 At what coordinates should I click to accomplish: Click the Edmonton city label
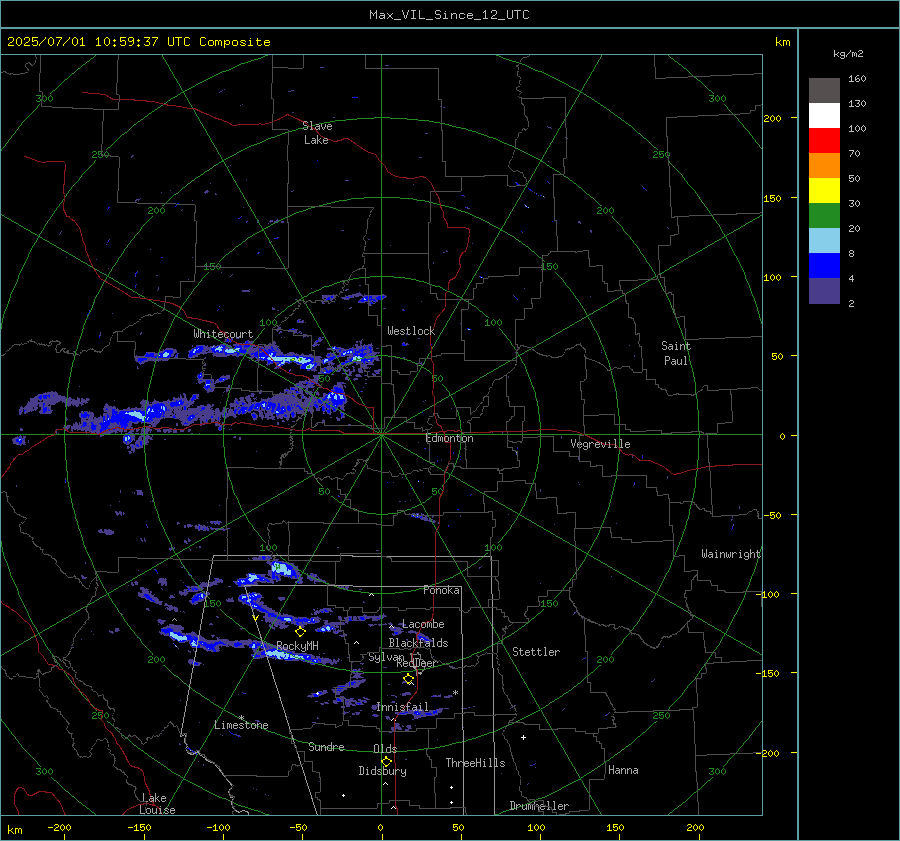tap(449, 439)
